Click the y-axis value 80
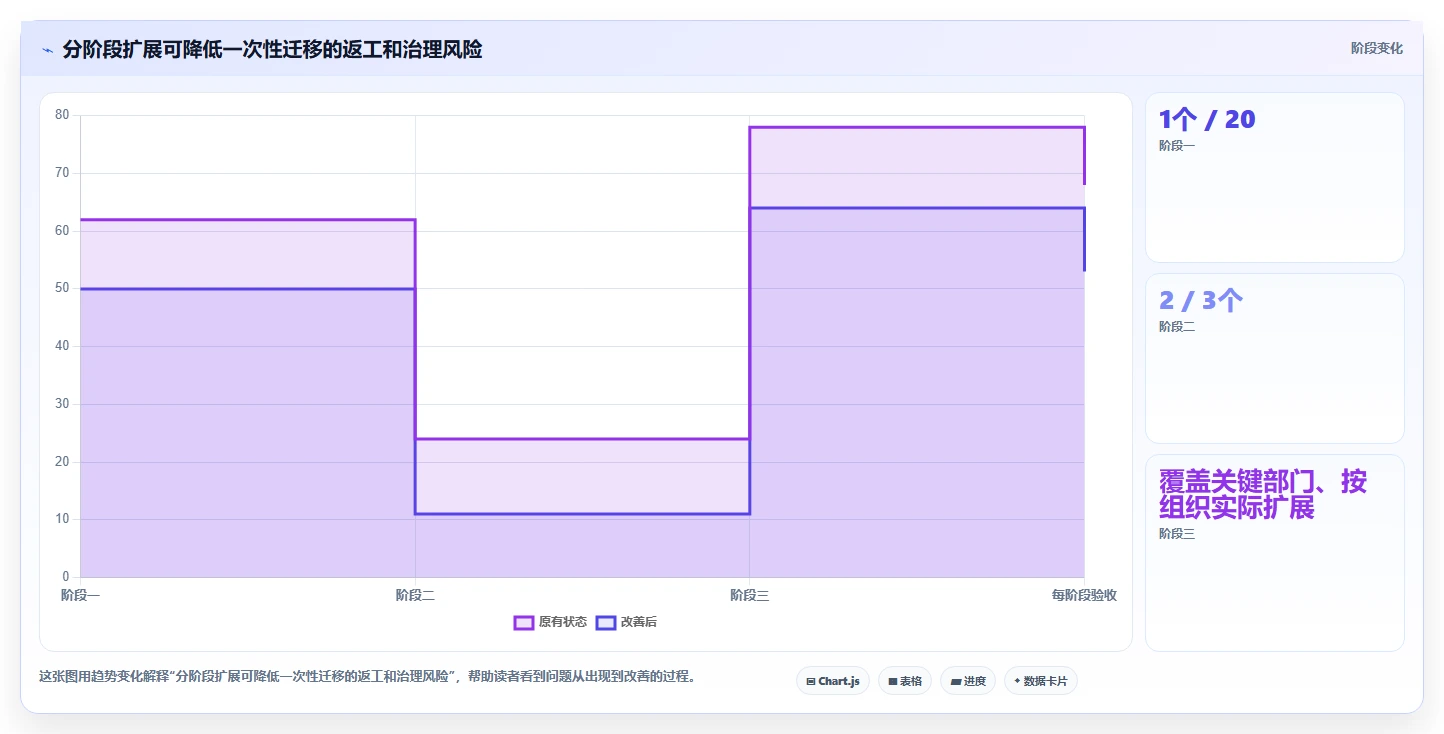The image size is (1444, 734). [x=62, y=115]
